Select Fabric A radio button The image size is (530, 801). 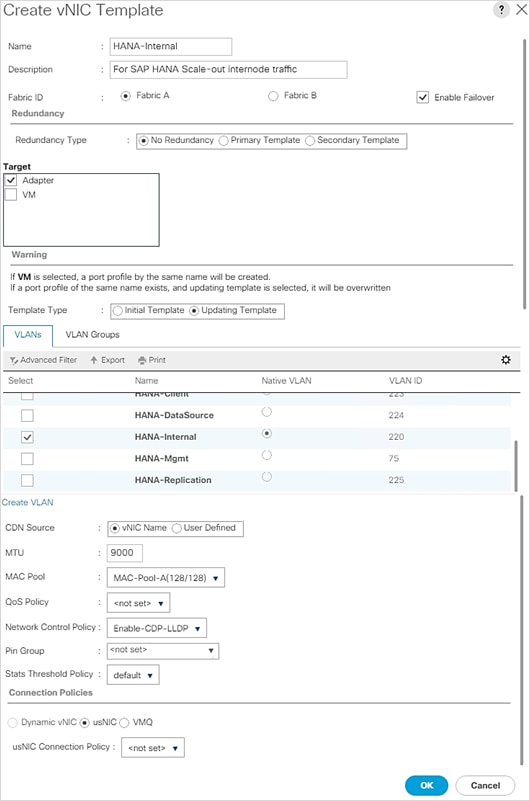click(x=125, y=96)
